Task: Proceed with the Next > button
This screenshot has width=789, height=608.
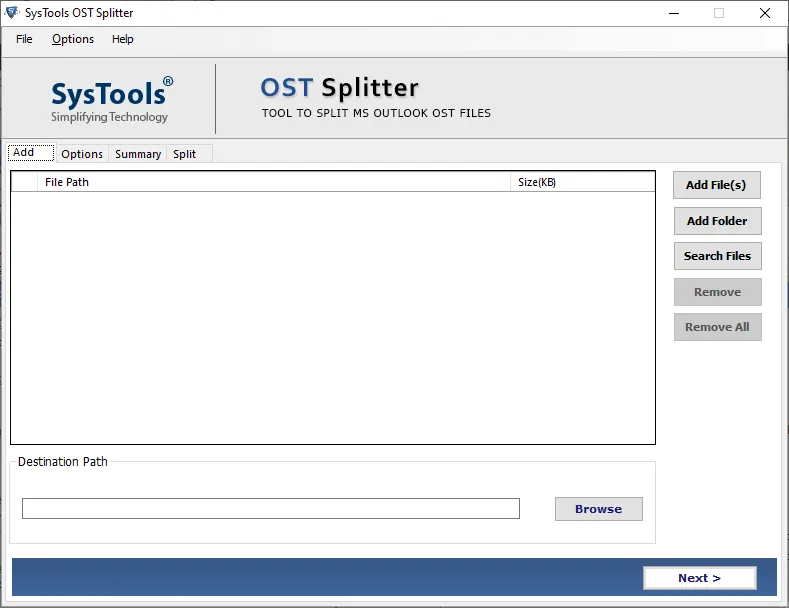Action: (x=699, y=578)
